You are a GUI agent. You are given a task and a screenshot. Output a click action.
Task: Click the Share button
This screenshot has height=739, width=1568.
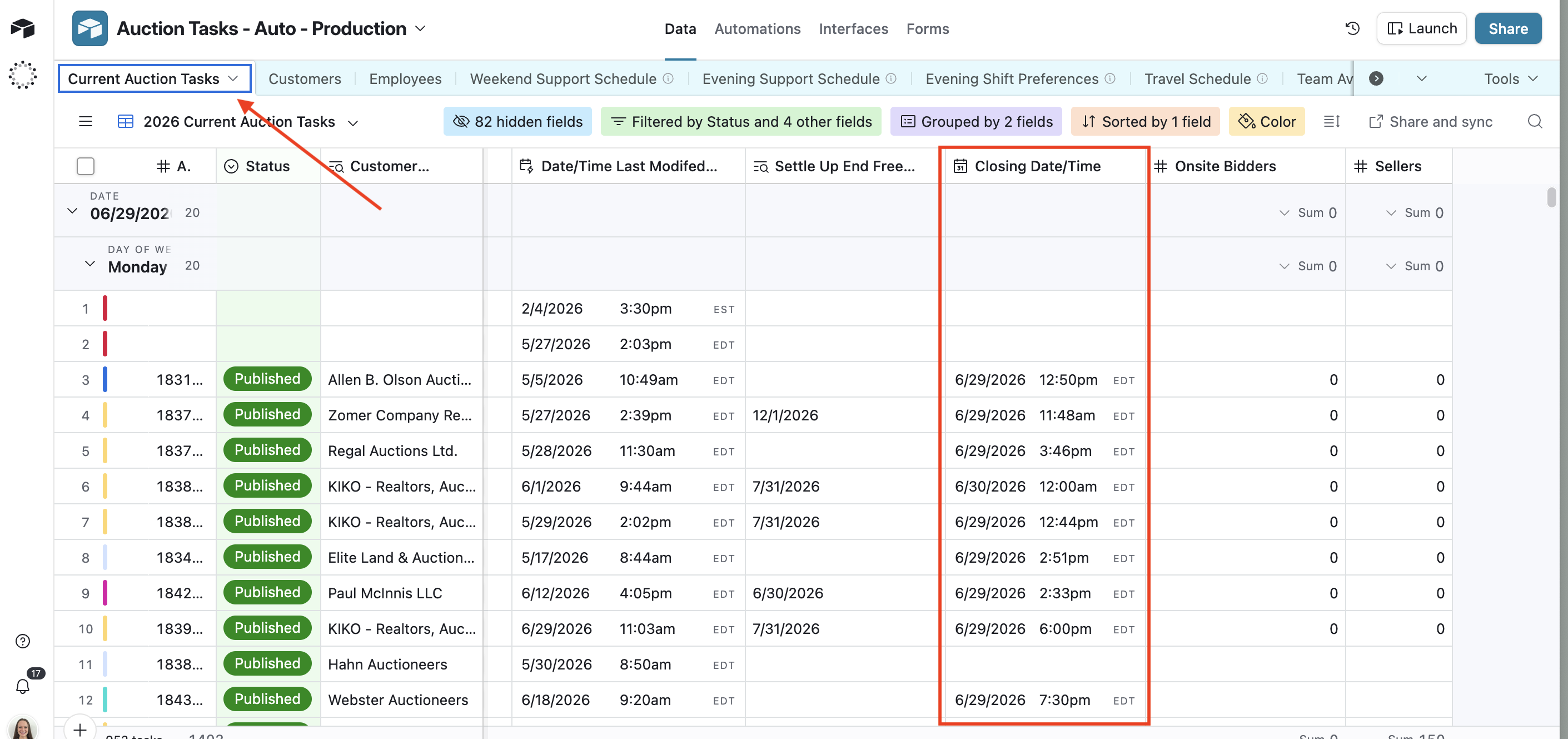pyautogui.click(x=1508, y=28)
